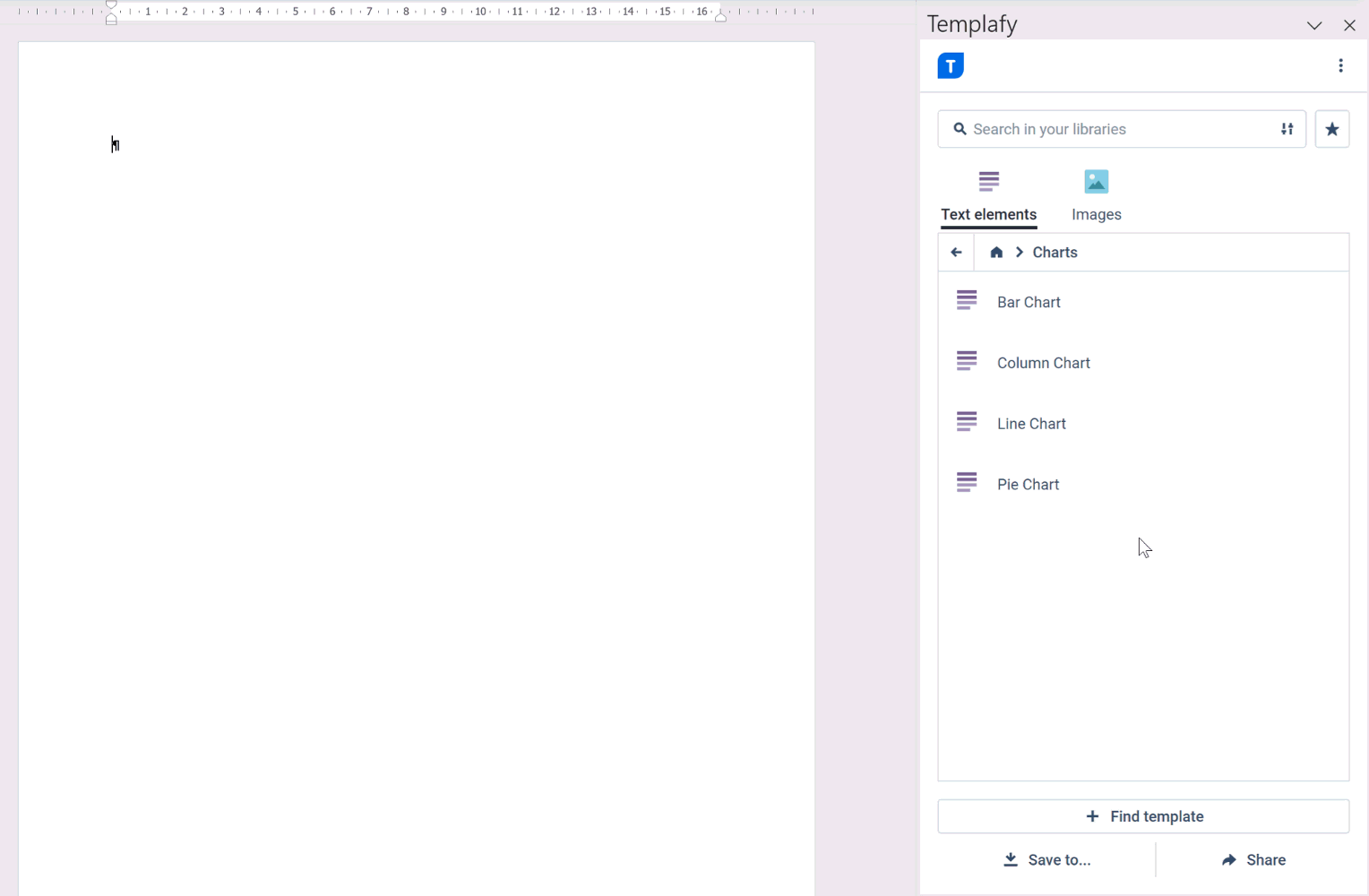The image size is (1369, 896).
Task: Click Find template
Action: [x=1143, y=816]
